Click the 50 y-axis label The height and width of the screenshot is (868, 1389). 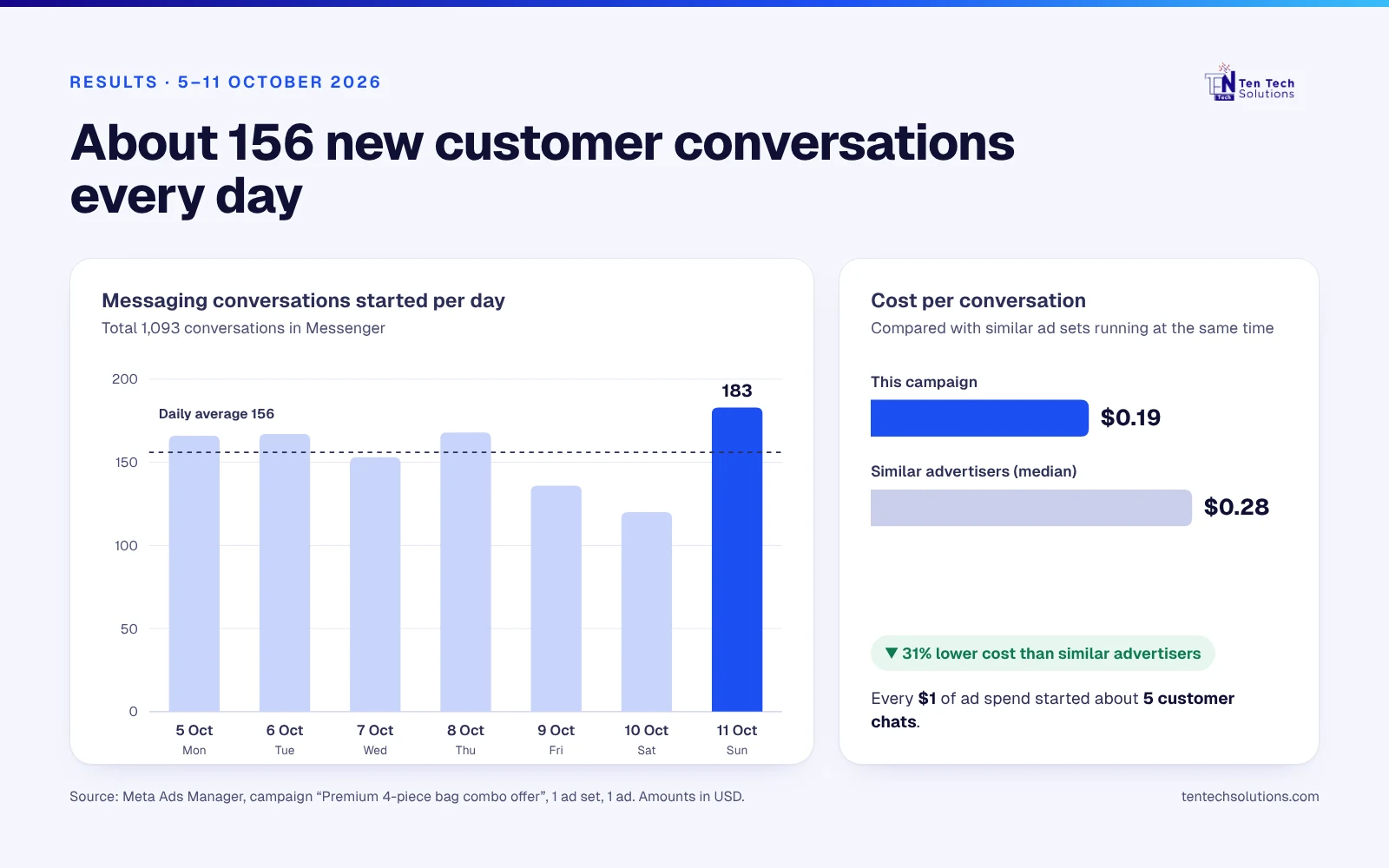tap(129, 629)
